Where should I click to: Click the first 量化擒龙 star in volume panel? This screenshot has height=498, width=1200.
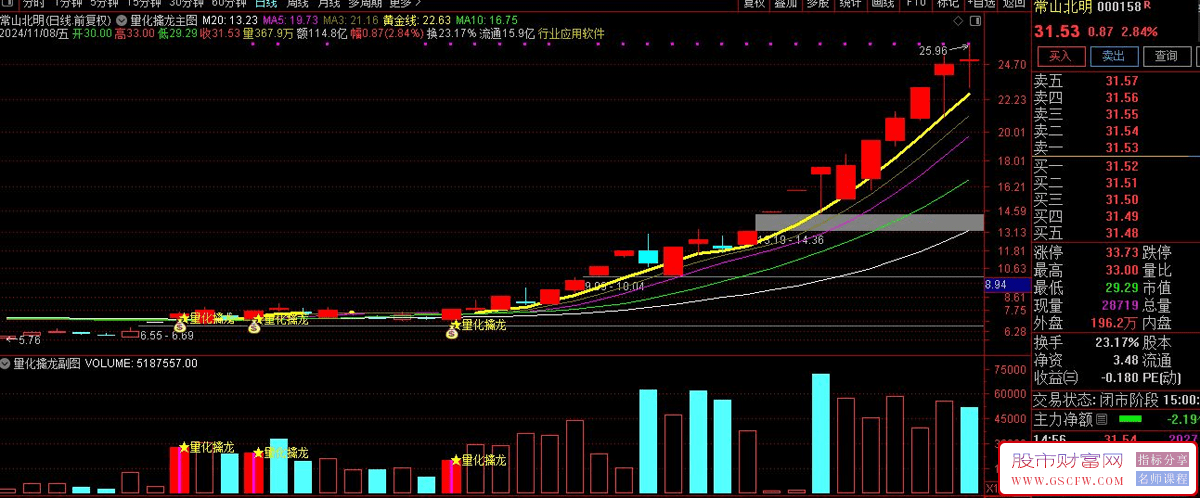coord(183,447)
